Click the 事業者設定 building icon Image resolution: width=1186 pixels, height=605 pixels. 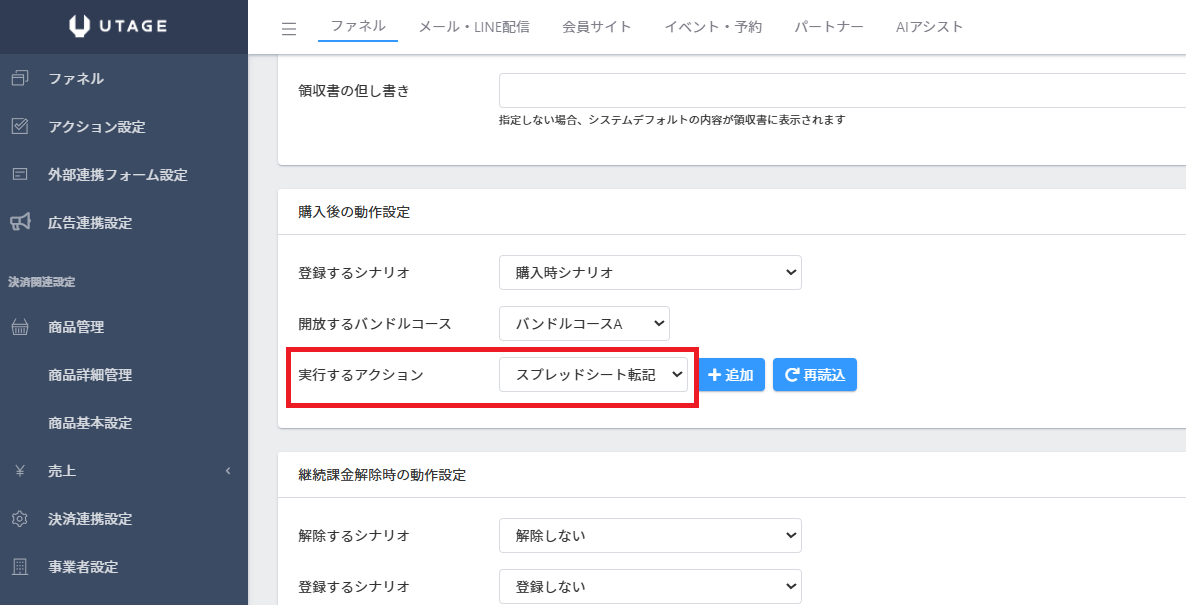tap(20, 566)
